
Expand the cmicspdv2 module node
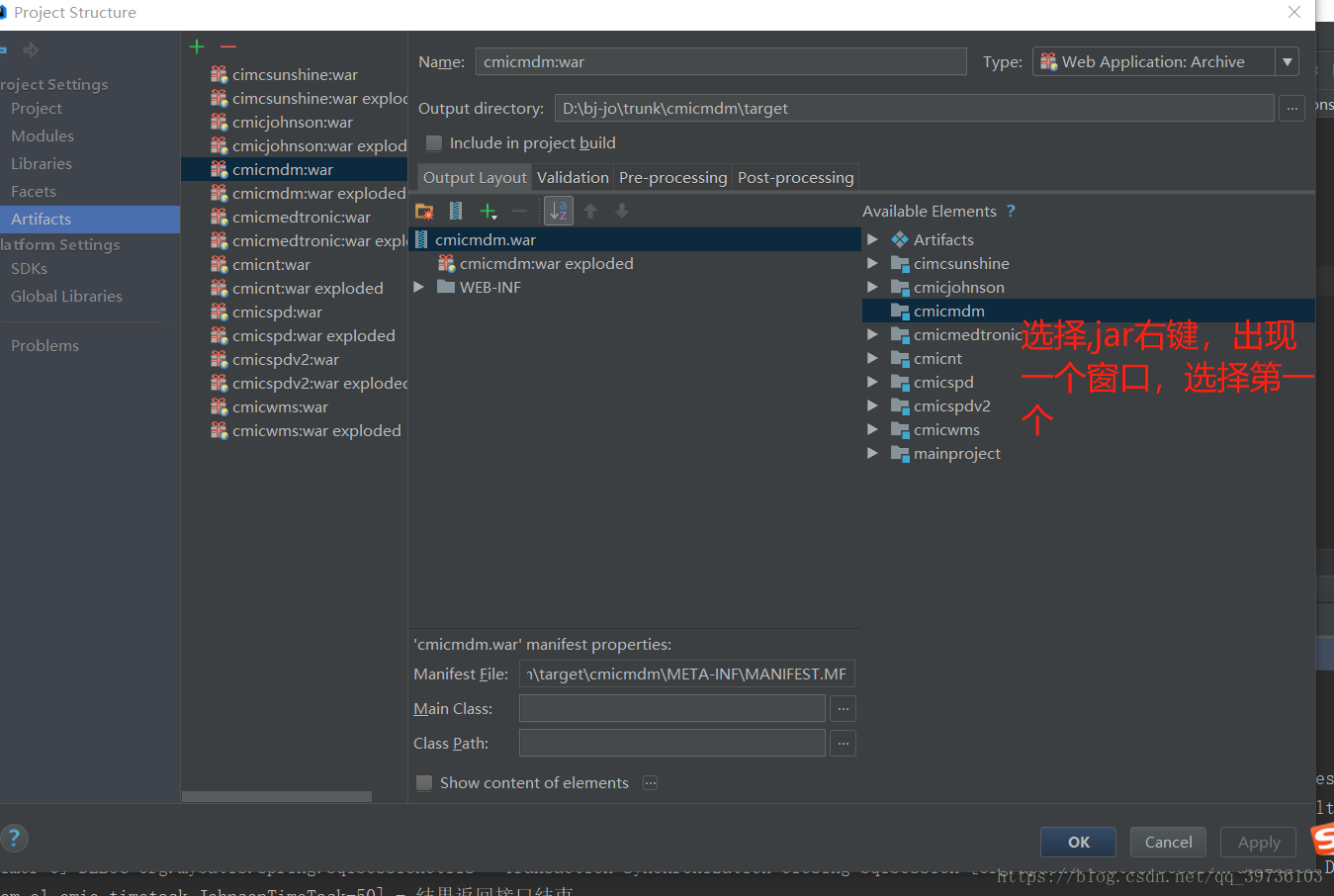point(872,405)
